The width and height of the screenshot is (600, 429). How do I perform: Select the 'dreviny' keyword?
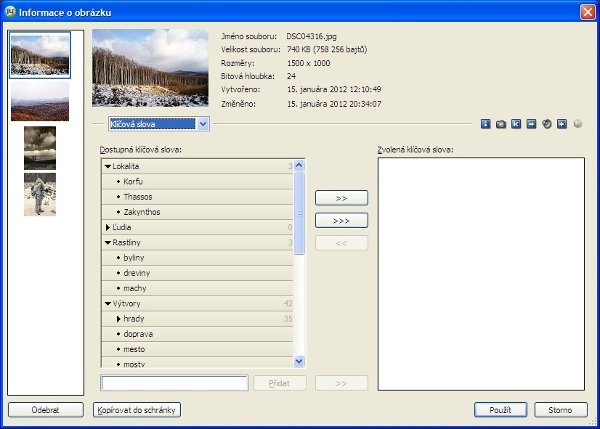tap(138, 273)
